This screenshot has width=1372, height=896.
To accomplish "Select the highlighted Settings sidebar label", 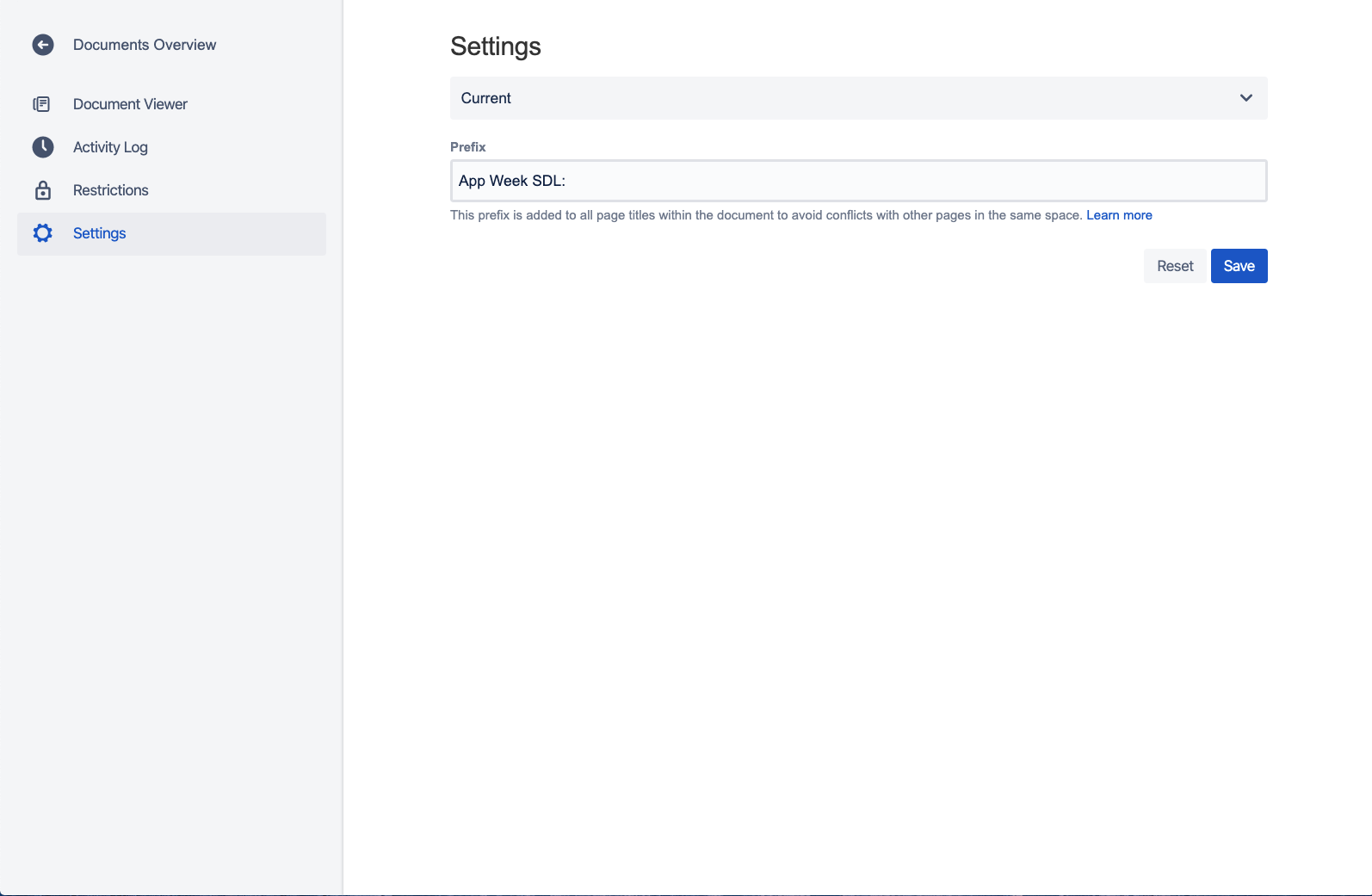I will (99, 233).
